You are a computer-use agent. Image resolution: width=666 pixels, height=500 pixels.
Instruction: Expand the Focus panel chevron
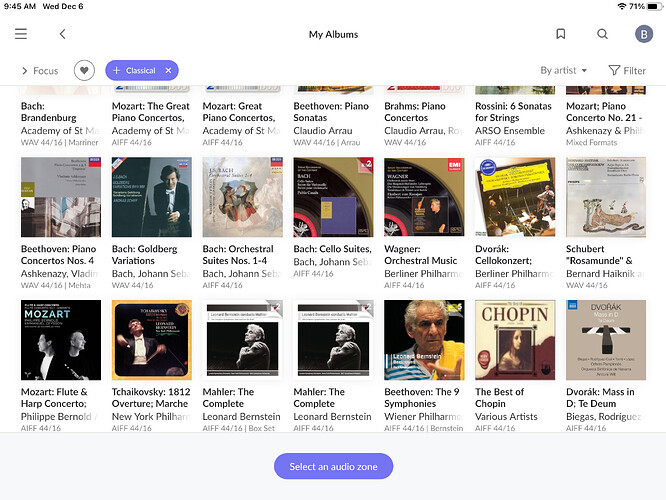(24, 71)
